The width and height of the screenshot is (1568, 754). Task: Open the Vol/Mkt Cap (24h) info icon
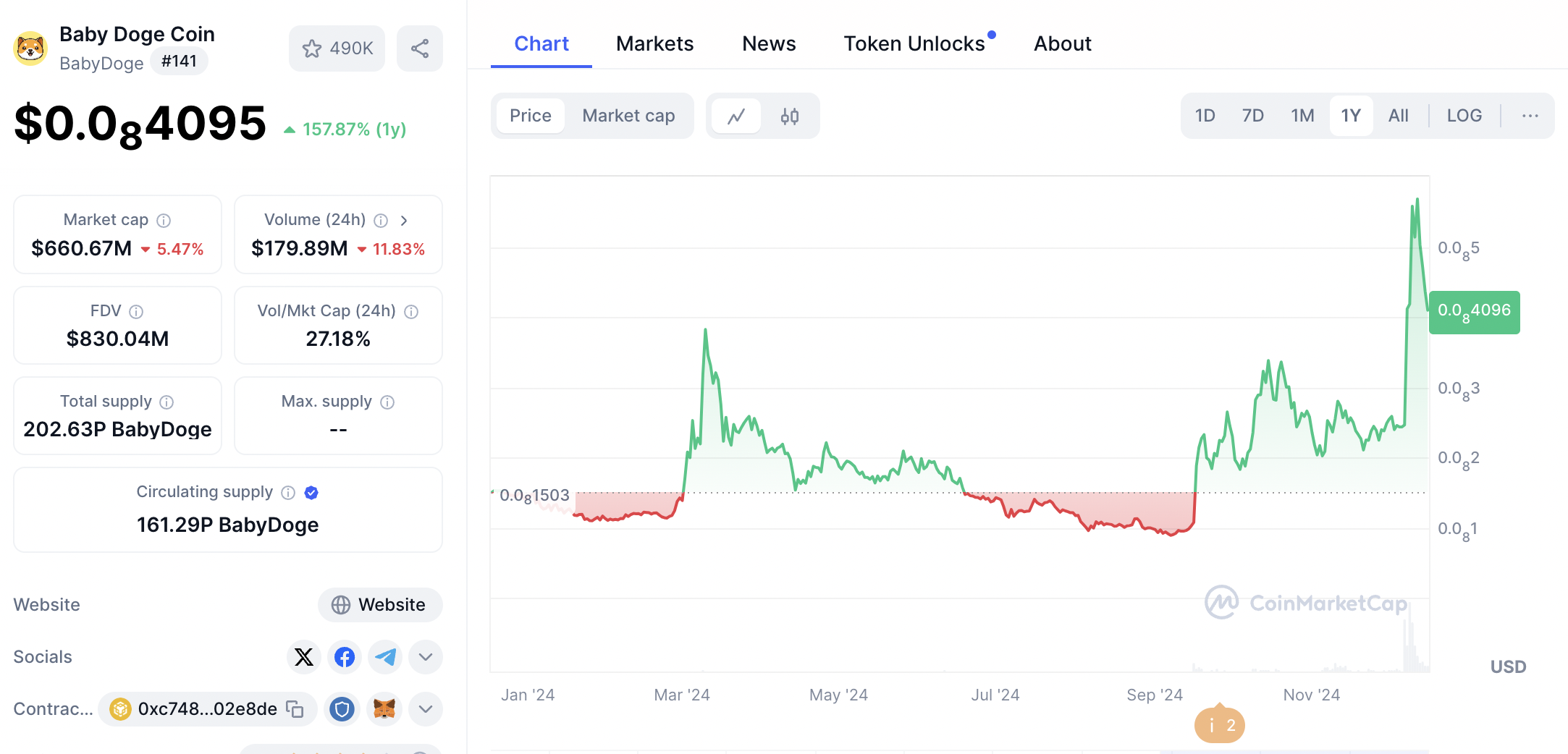tap(411, 311)
